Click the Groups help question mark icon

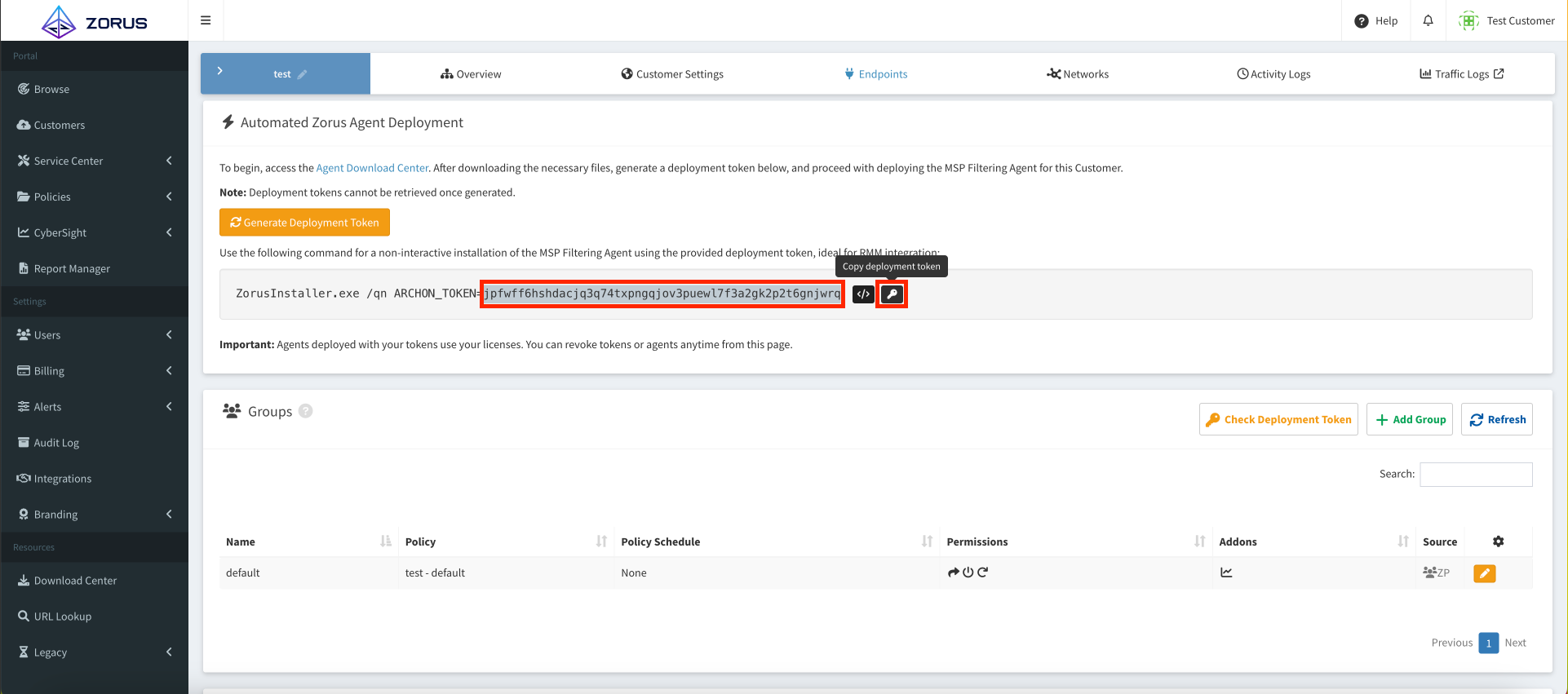pyautogui.click(x=305, y=411)
